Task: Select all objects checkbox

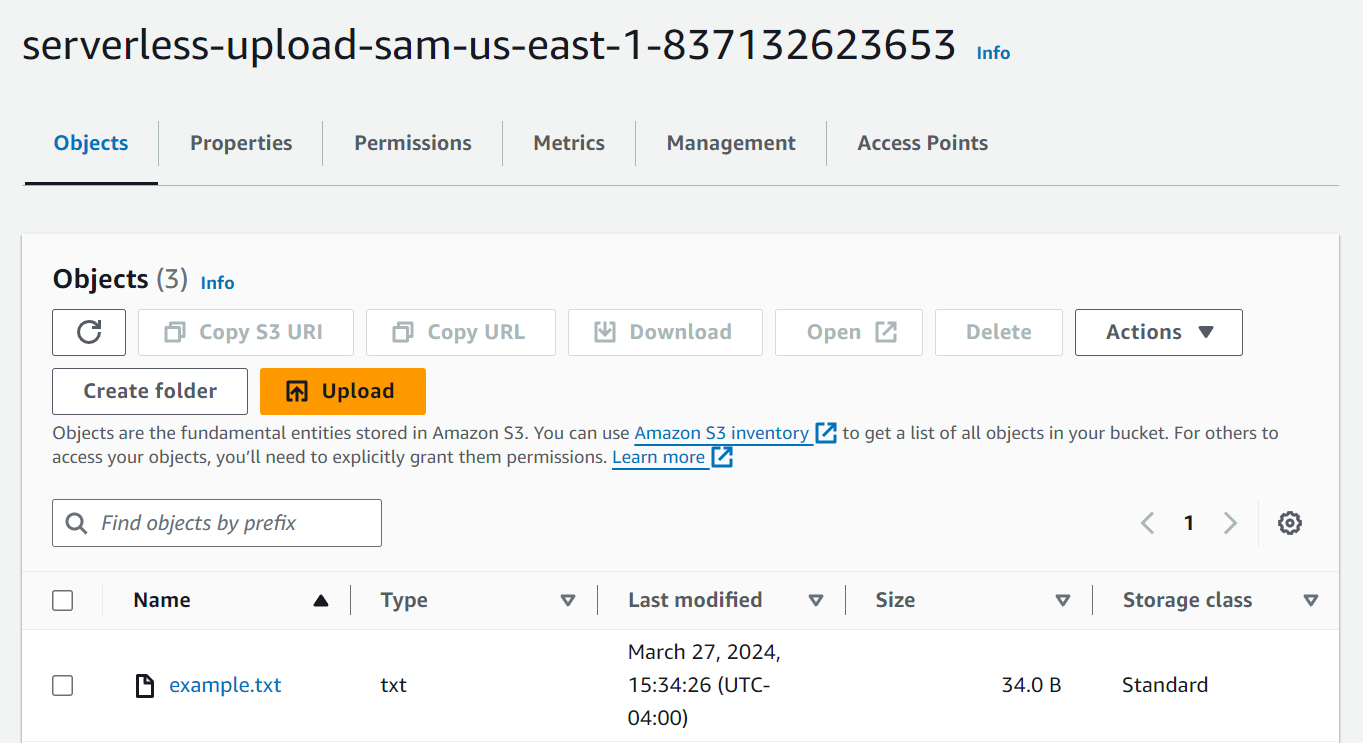Action: pos(63,601)
